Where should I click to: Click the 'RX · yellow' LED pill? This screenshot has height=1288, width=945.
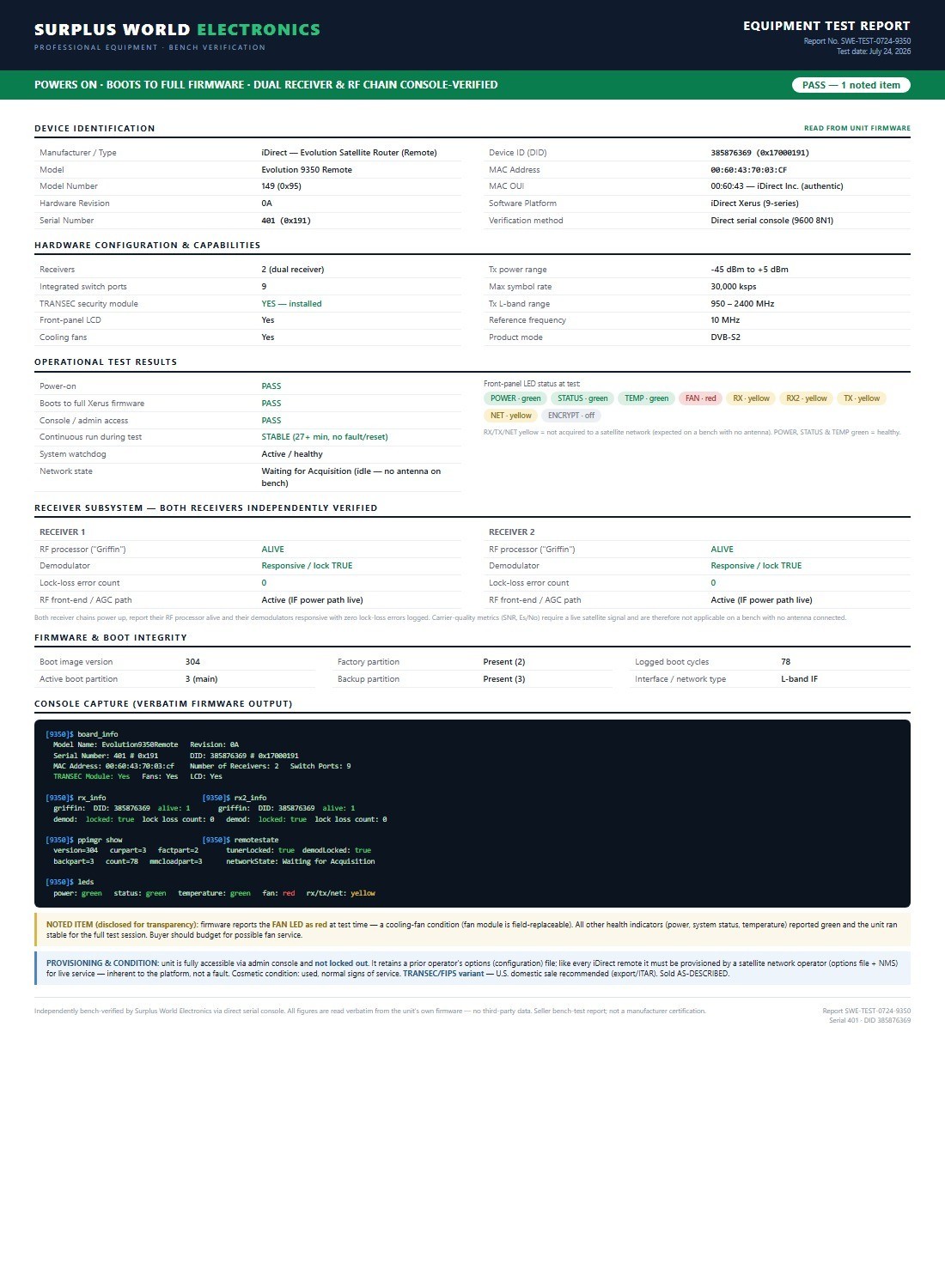[x=751, y=398]
